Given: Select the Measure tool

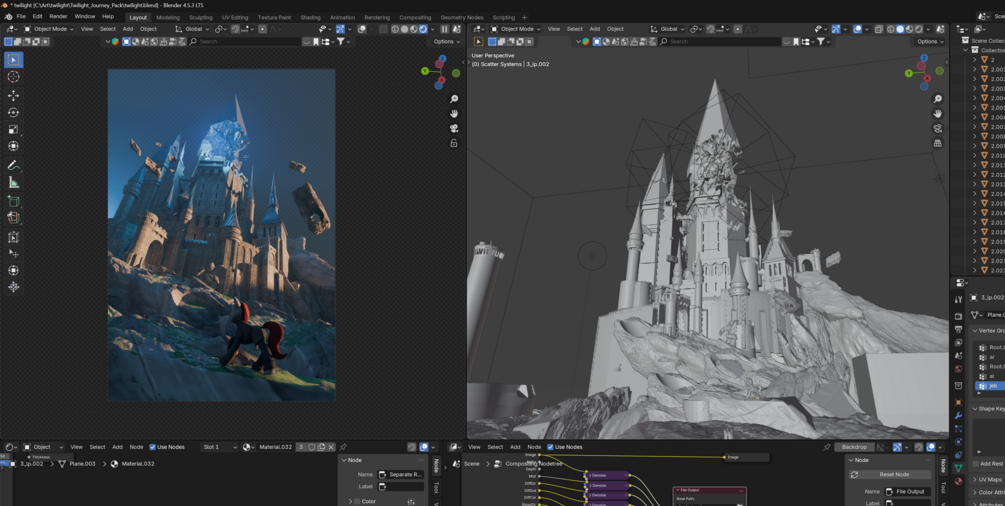Looking at the screenshot, I should click(13, 183).
